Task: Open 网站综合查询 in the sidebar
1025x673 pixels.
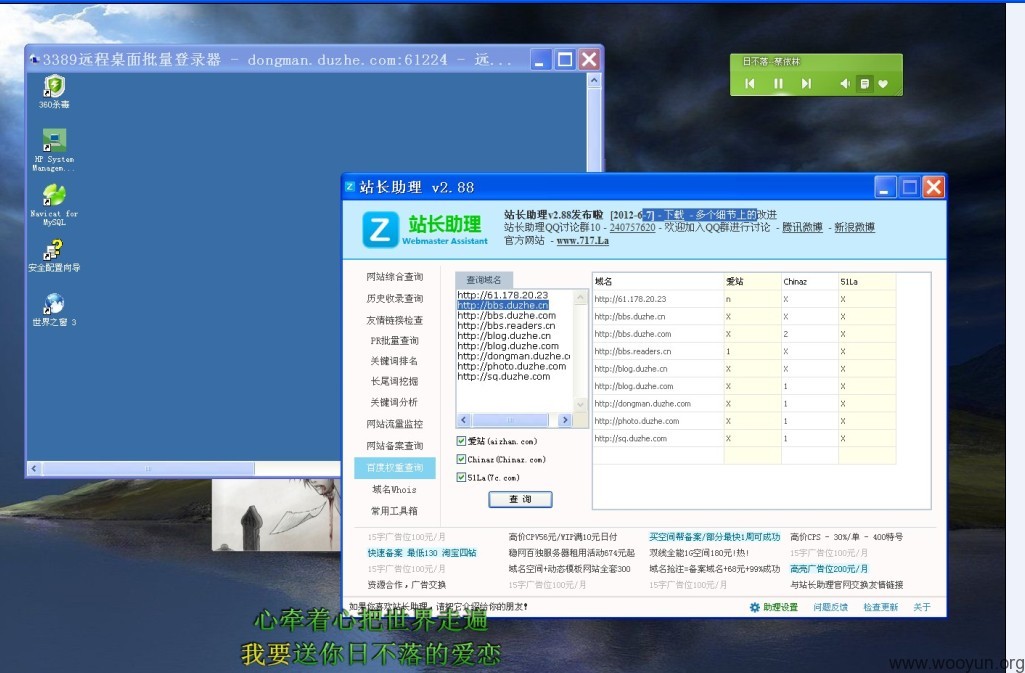Action: [x=395, y=276]
